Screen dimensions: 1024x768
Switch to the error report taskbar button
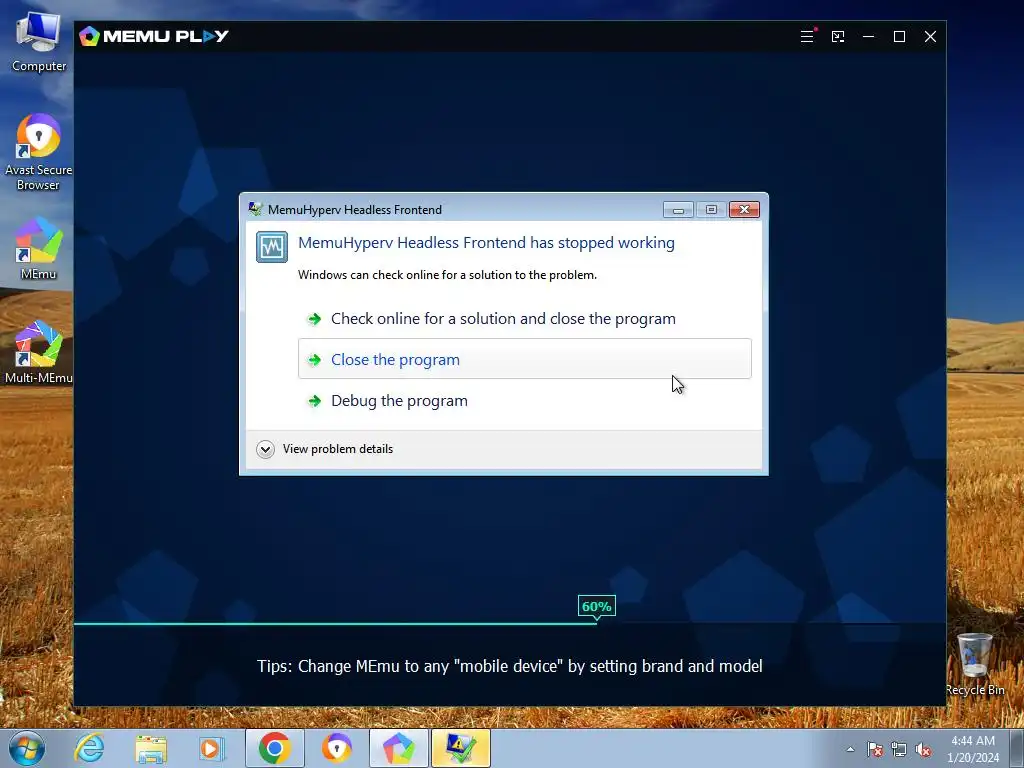tap(460, 748)
